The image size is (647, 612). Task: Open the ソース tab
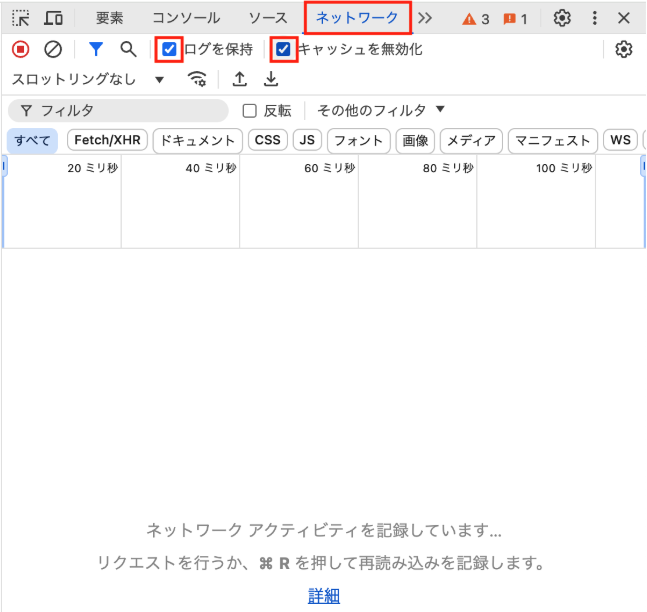coord(268,18)
